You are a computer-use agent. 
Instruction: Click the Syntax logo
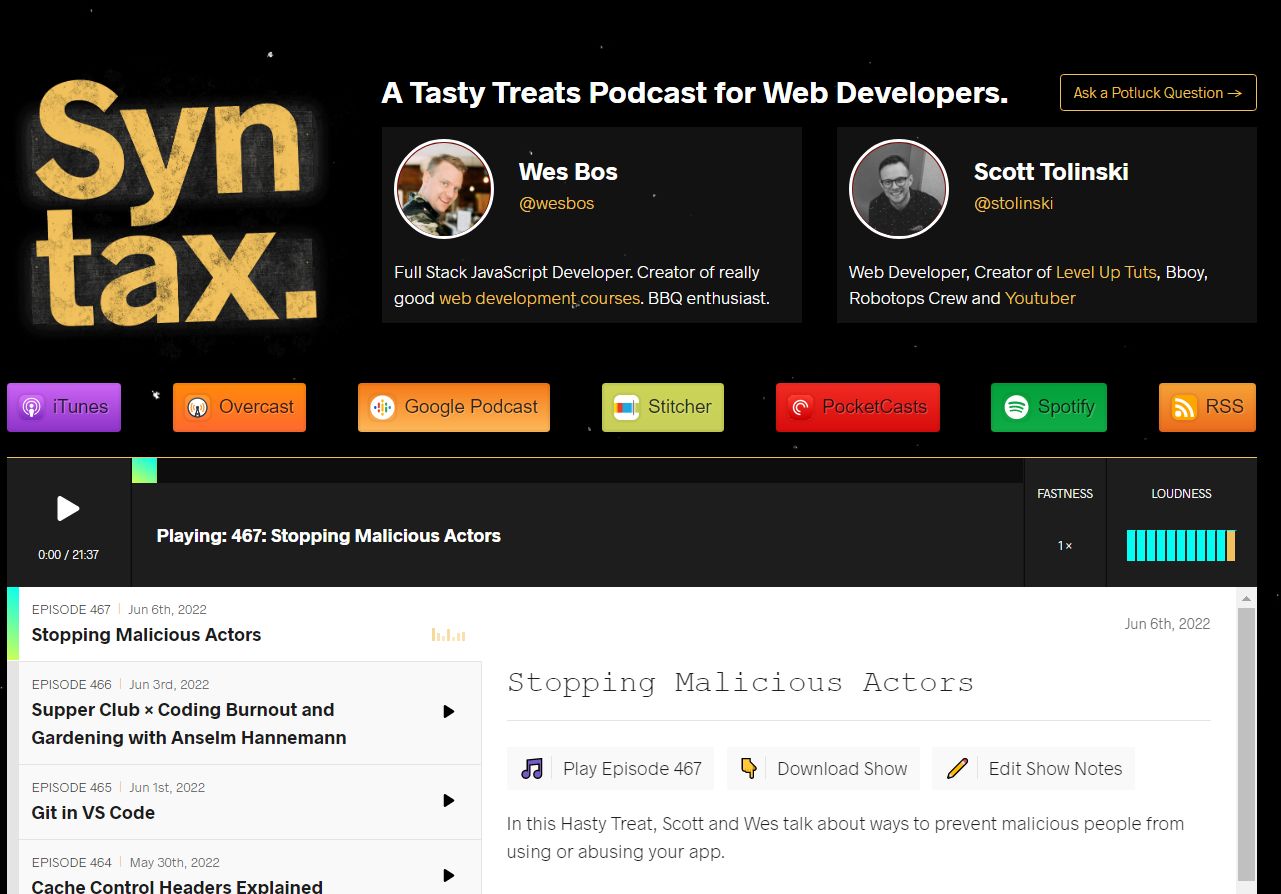[x=179, y=205]
